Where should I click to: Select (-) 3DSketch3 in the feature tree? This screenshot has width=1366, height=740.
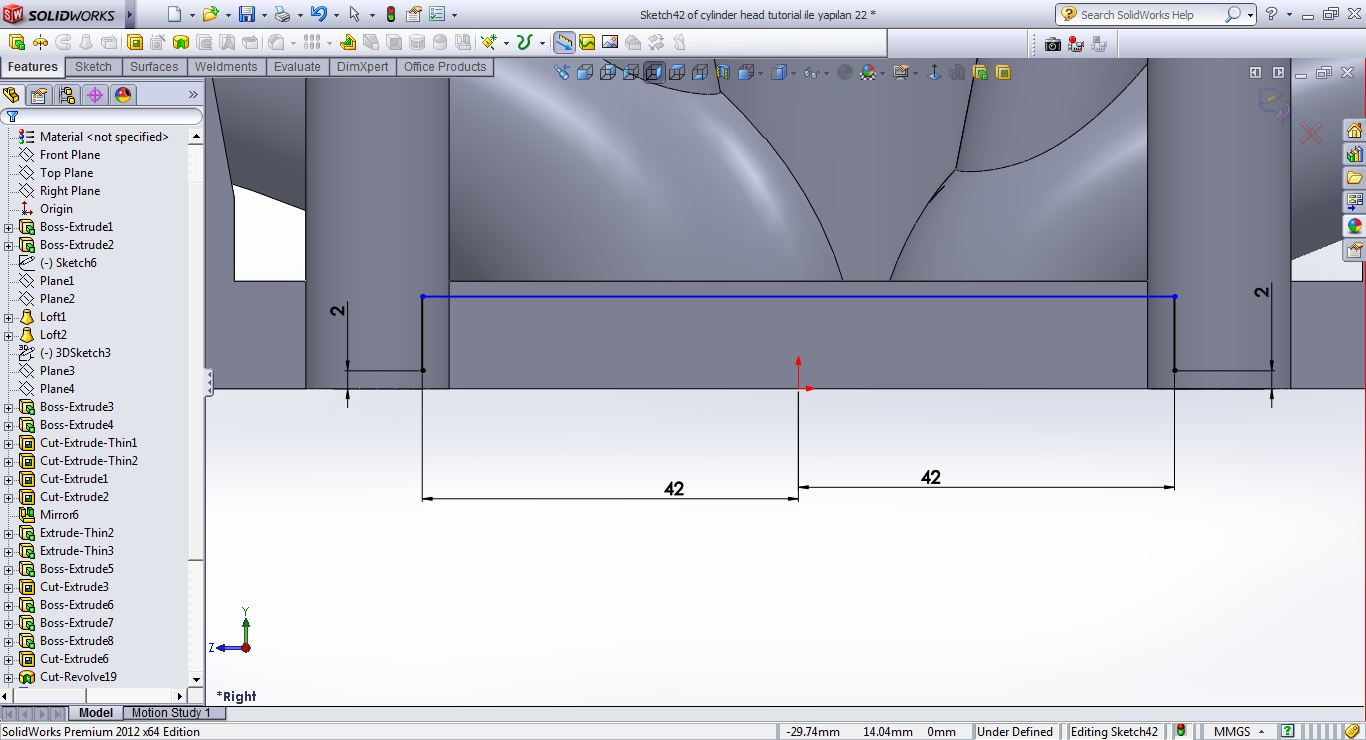tap(75, 353)
